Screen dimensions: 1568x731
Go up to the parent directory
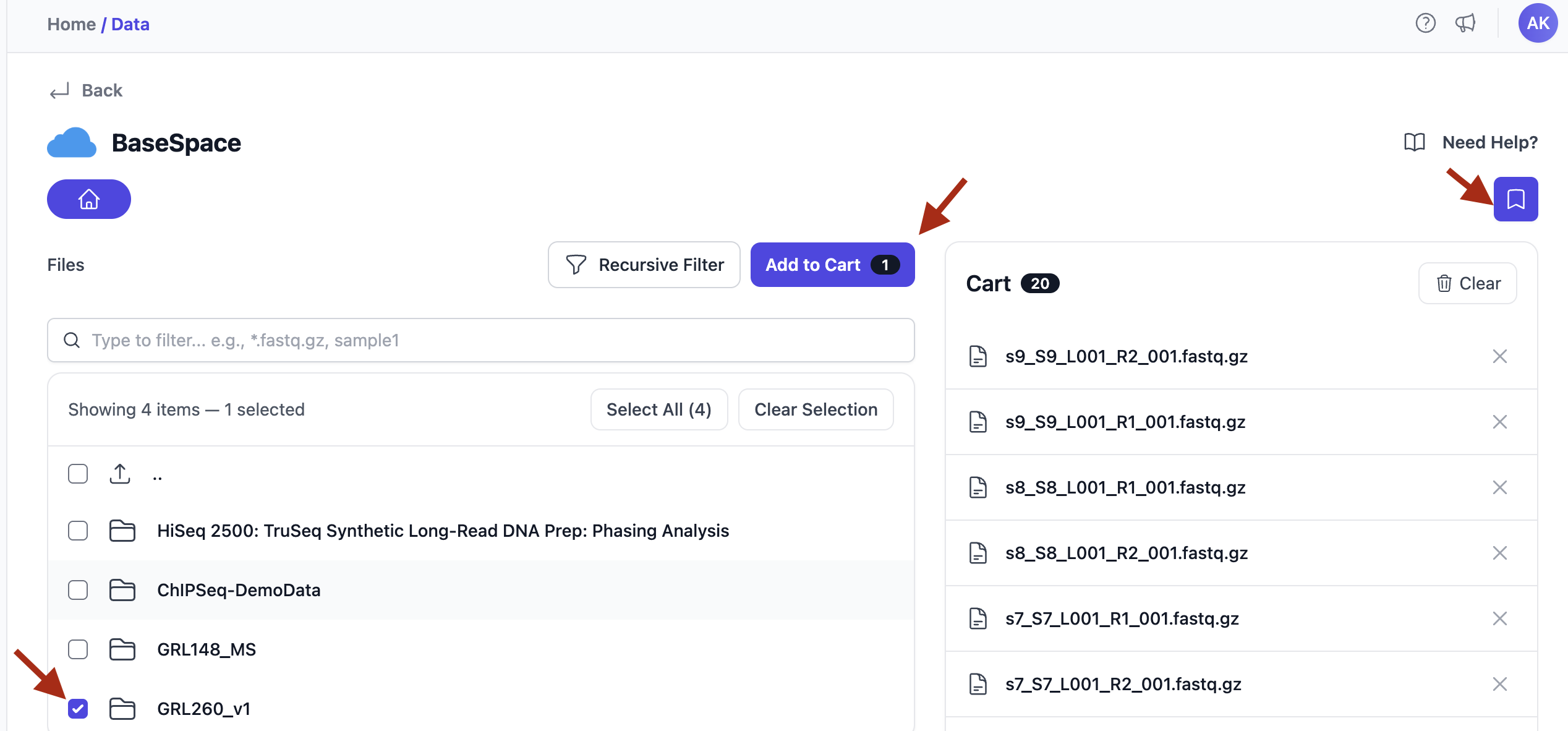(157, 475)
